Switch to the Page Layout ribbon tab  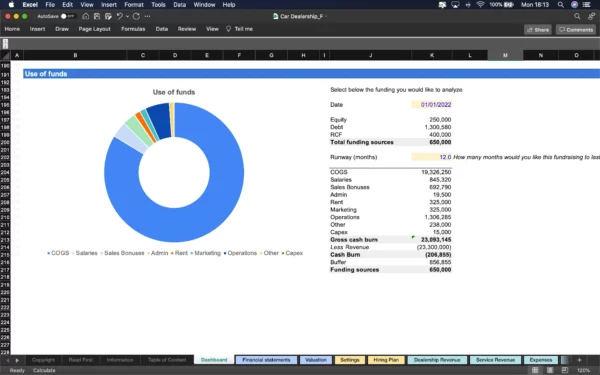(x=95, y=29)
